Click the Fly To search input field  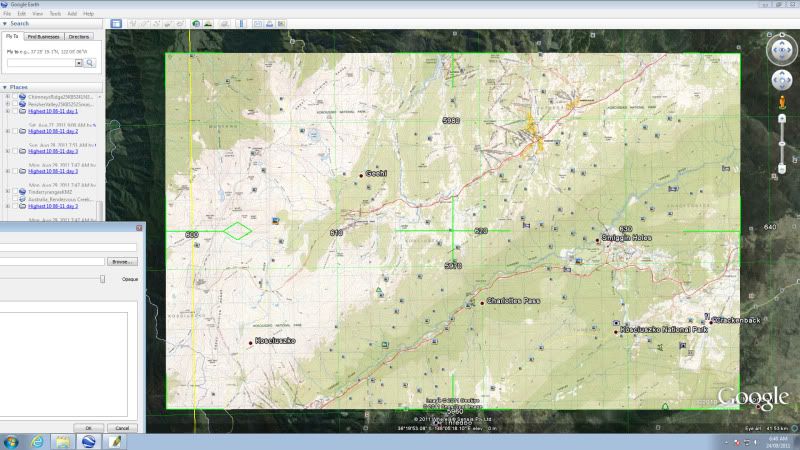41,63
